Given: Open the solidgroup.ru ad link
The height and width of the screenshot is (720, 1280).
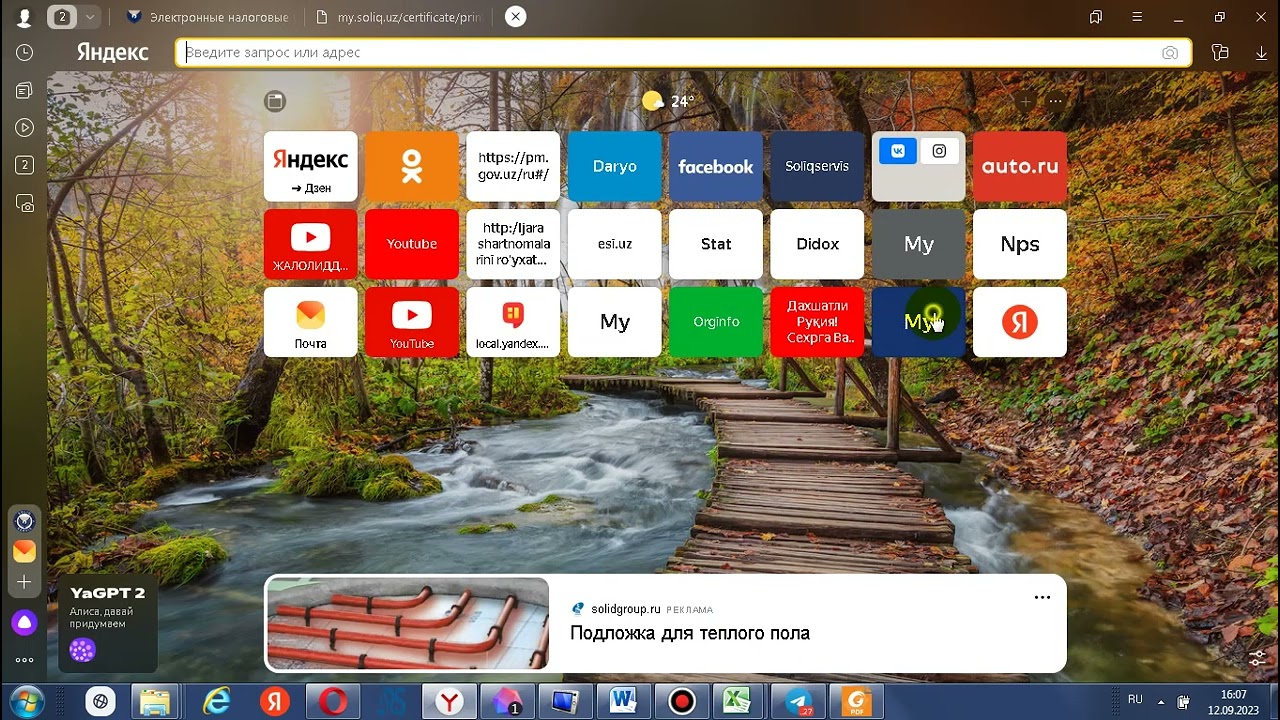Looking at the screenshot, I should click(626, 608).
